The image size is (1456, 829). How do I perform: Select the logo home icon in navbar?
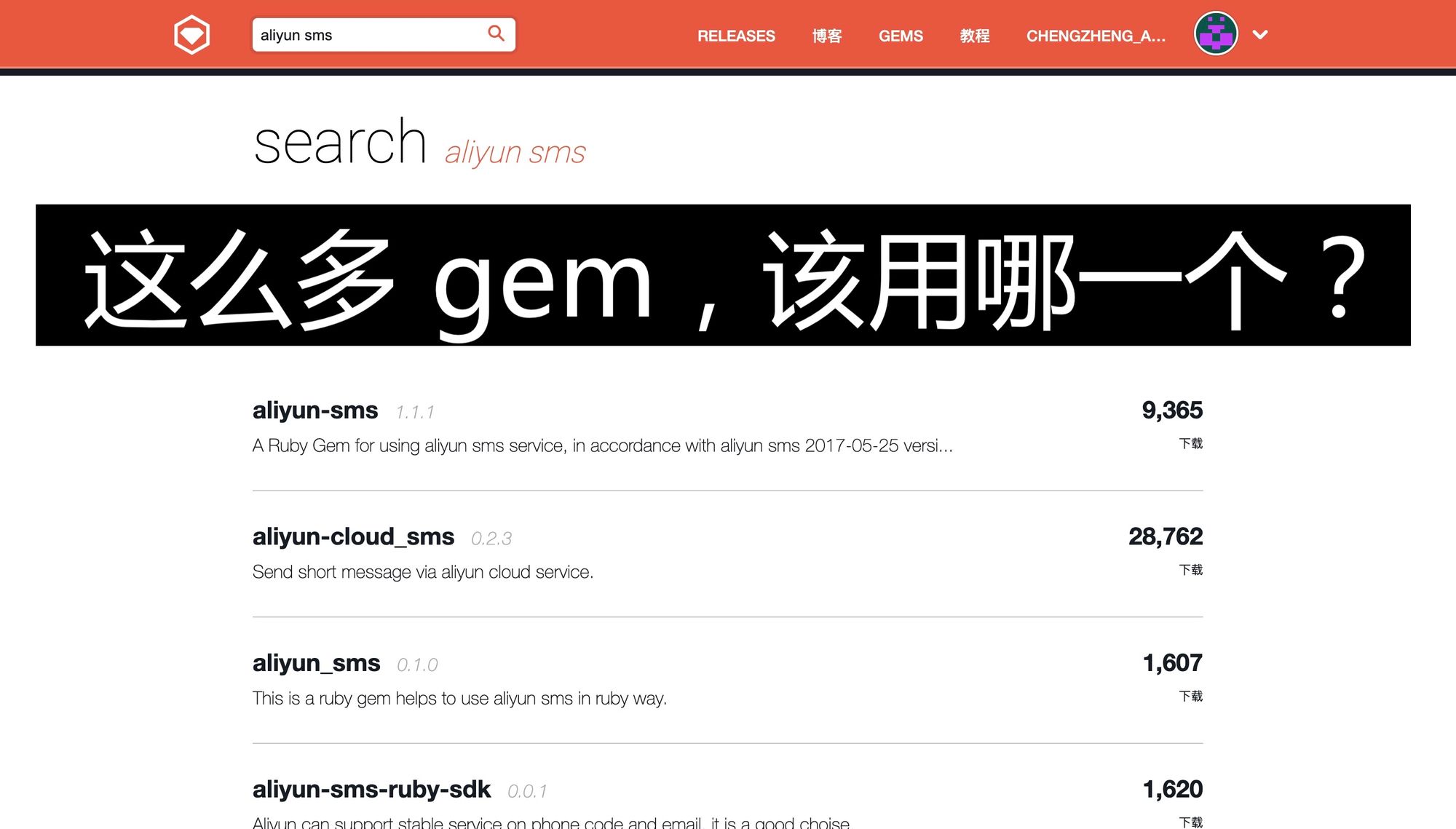click(x=191, y=33)
